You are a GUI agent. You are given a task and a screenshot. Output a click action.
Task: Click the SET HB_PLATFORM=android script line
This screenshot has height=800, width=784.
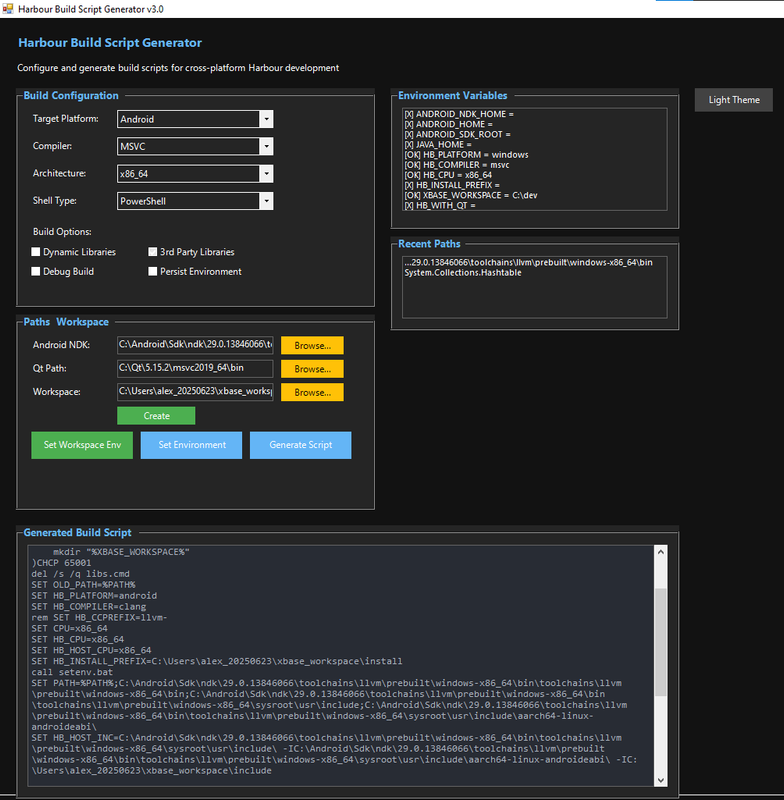pos(94,596)
